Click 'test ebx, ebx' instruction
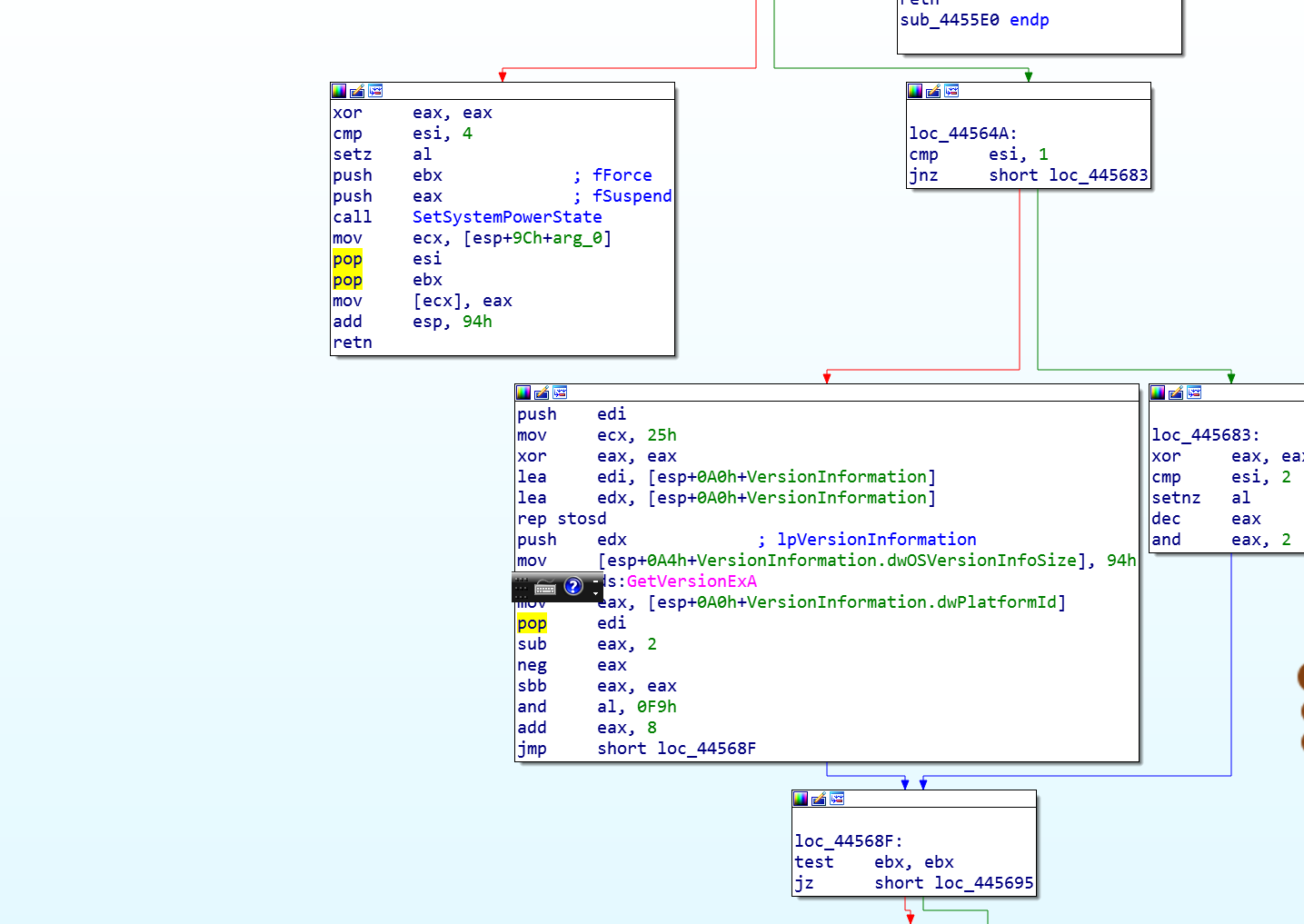This screenshot has width=1304, height=924. [x=874, y=862]
